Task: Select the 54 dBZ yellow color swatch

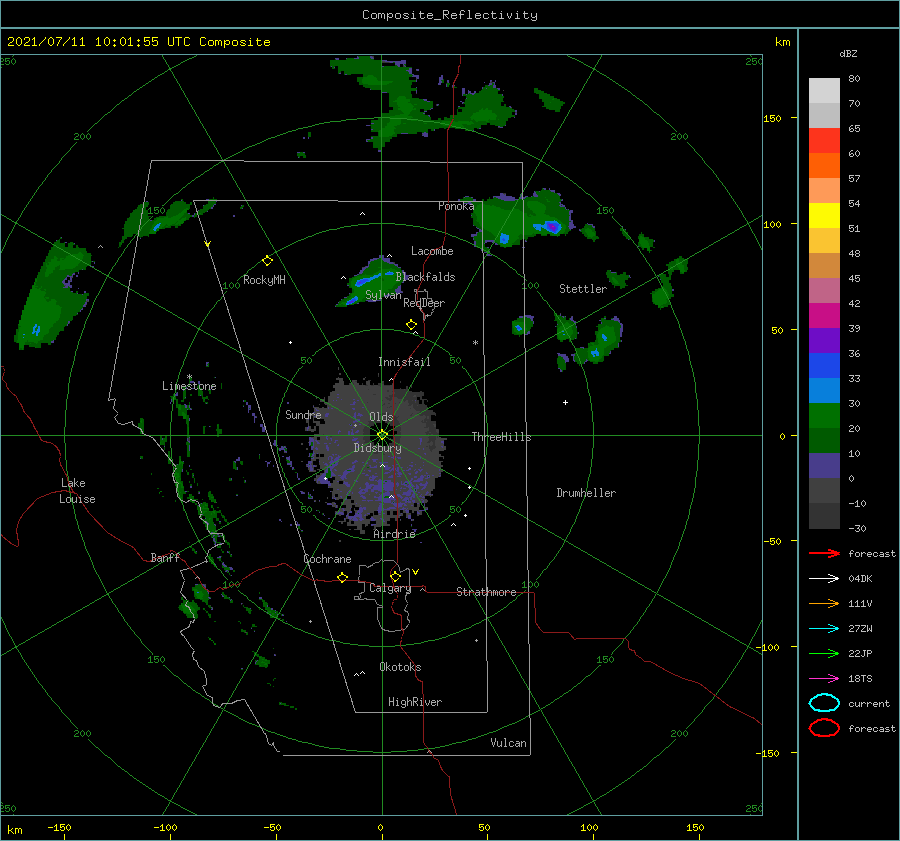Action: (824, 215)
